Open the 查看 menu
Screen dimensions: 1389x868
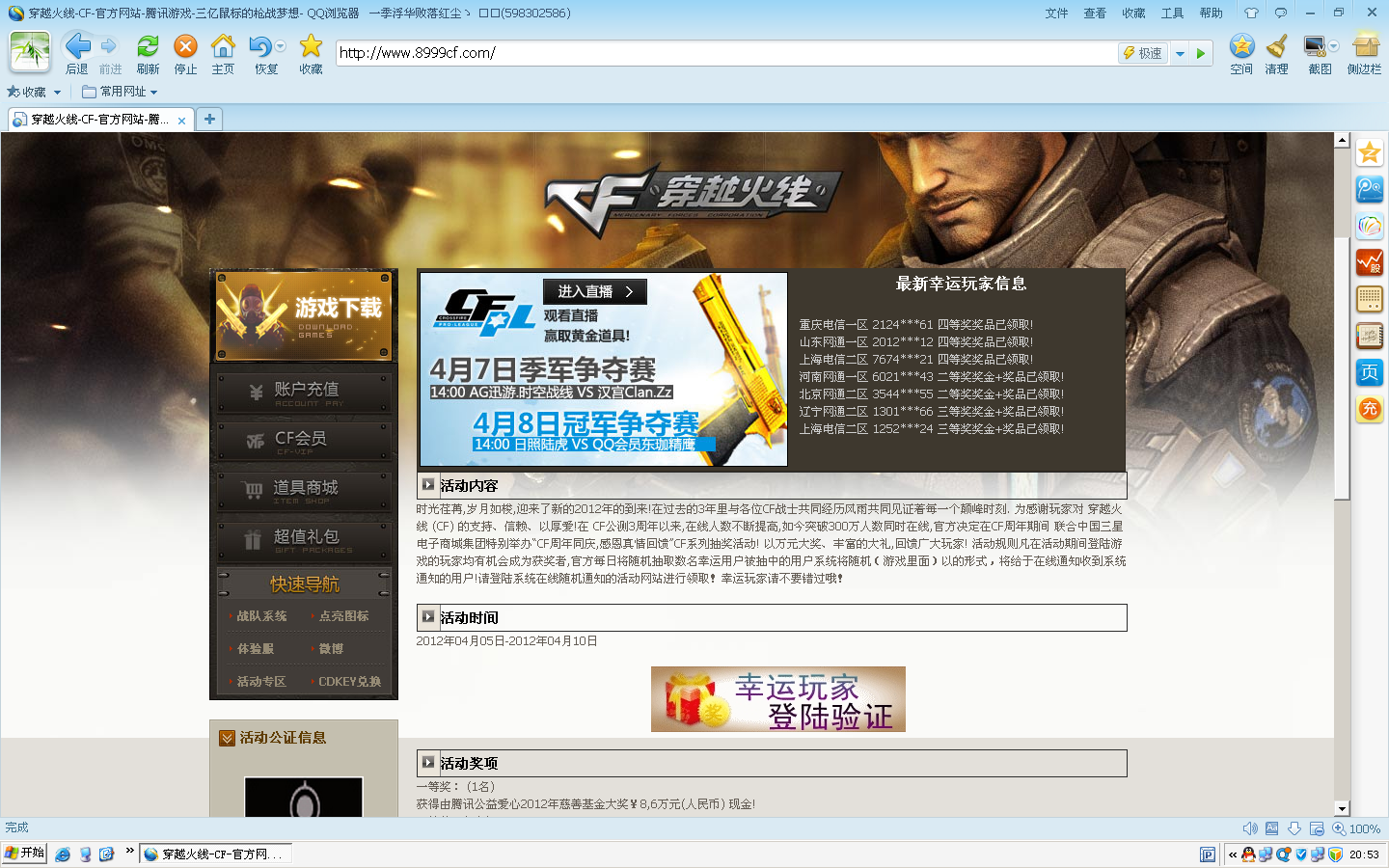click(x=1095, y=13)
